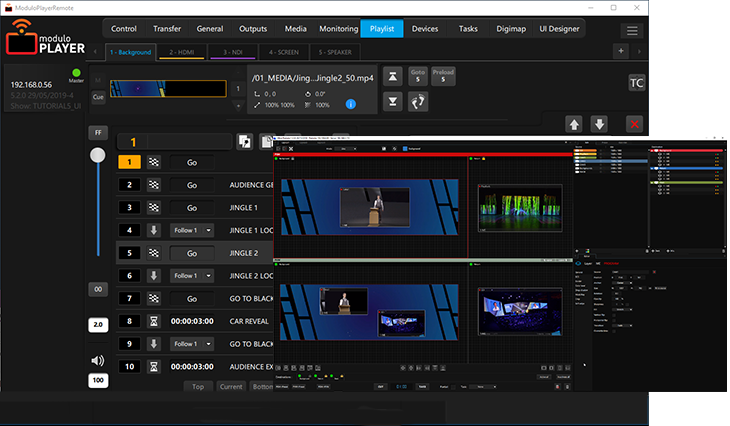
Task: Click the Cue button
Action: [98, 97]
